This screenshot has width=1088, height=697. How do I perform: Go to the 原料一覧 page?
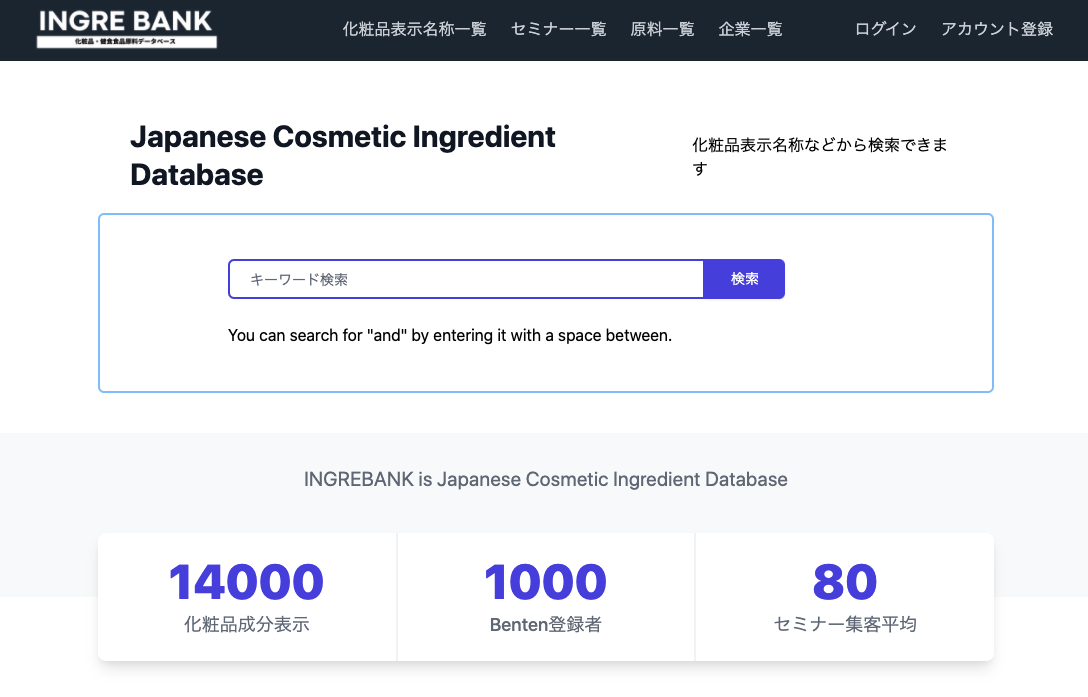[662, 29]
